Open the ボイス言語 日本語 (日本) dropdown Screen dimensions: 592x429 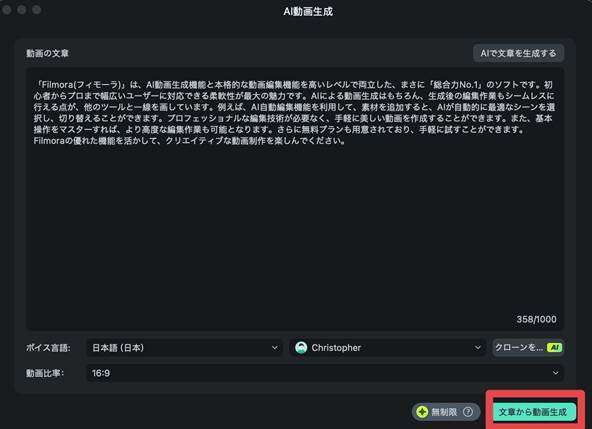[x=185, y=348]
